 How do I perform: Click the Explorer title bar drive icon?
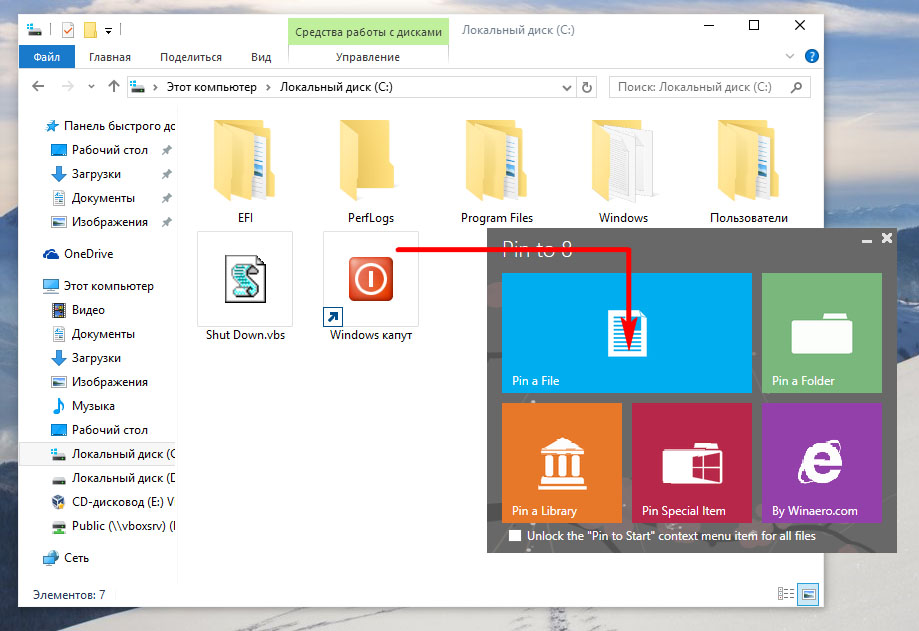[x=35, y=29]
